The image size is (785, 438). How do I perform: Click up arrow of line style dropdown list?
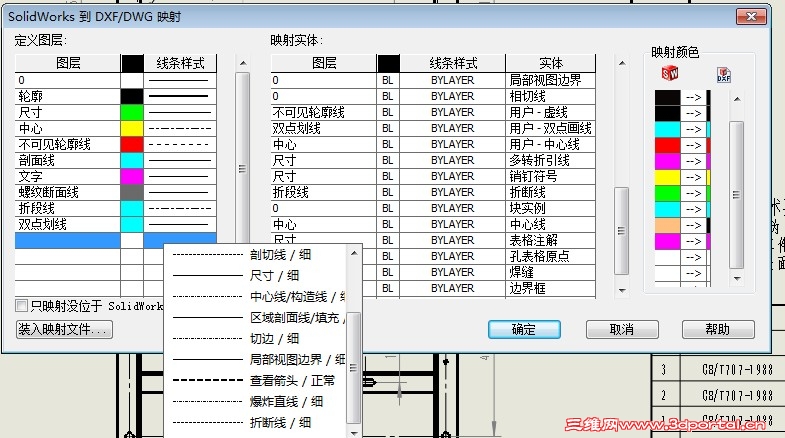(354, 253)
